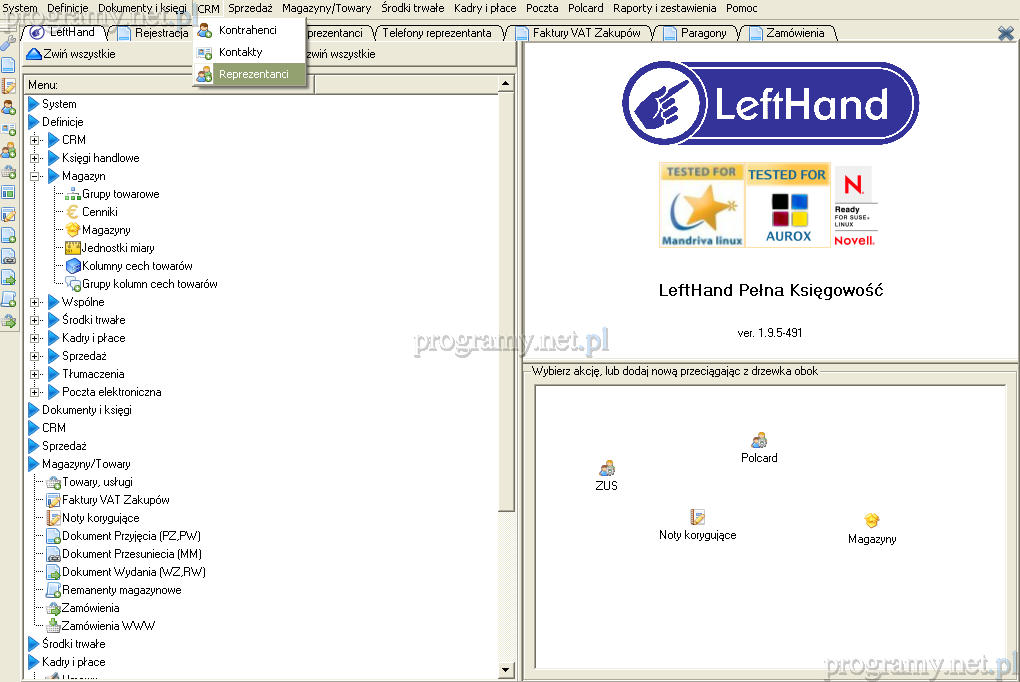Screen dimensions: 1020x682
Task: Click the Noty korygujące shortcut icon
Action: click(698, 517)
